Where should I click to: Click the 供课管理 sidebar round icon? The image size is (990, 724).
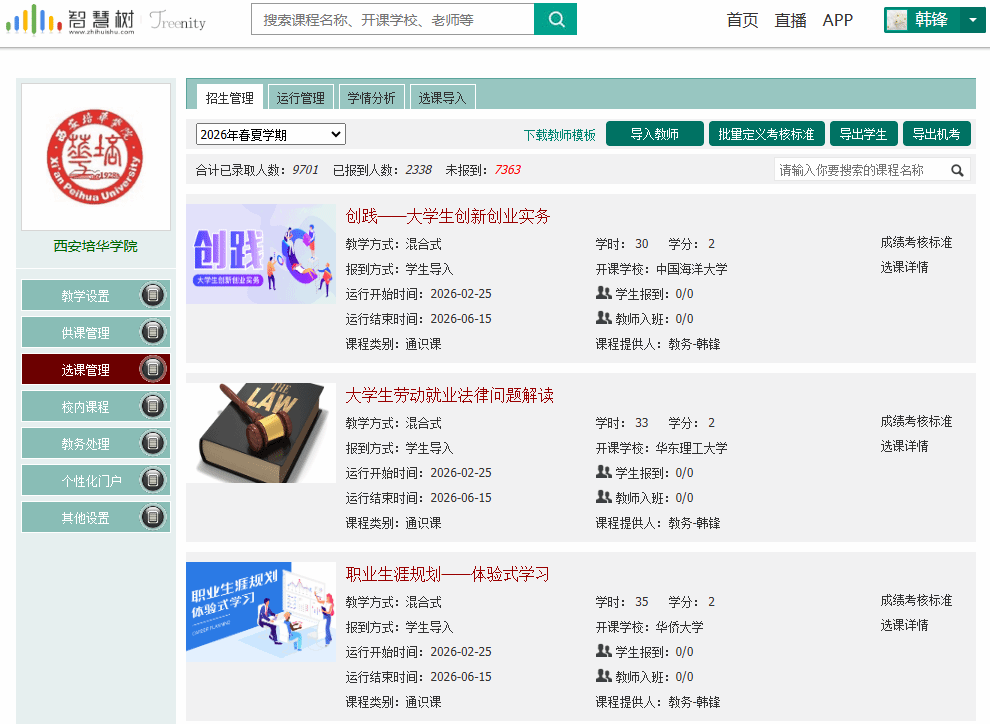[x=152, y=332]
